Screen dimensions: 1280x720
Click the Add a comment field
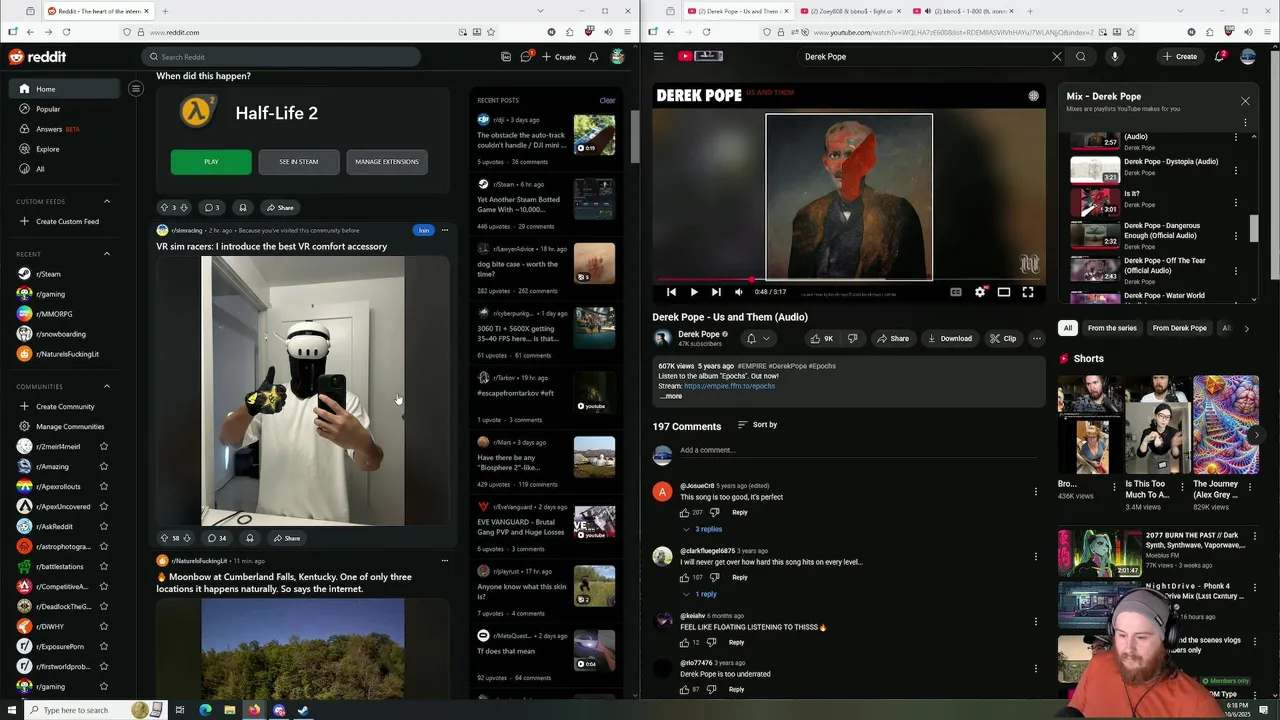(x=860, y=450)
